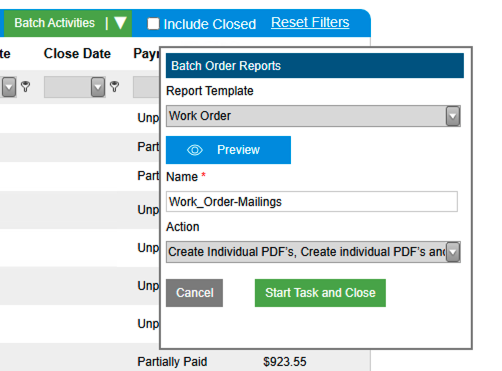Click the Batch Order Reports title bar

tap(315, 66)
